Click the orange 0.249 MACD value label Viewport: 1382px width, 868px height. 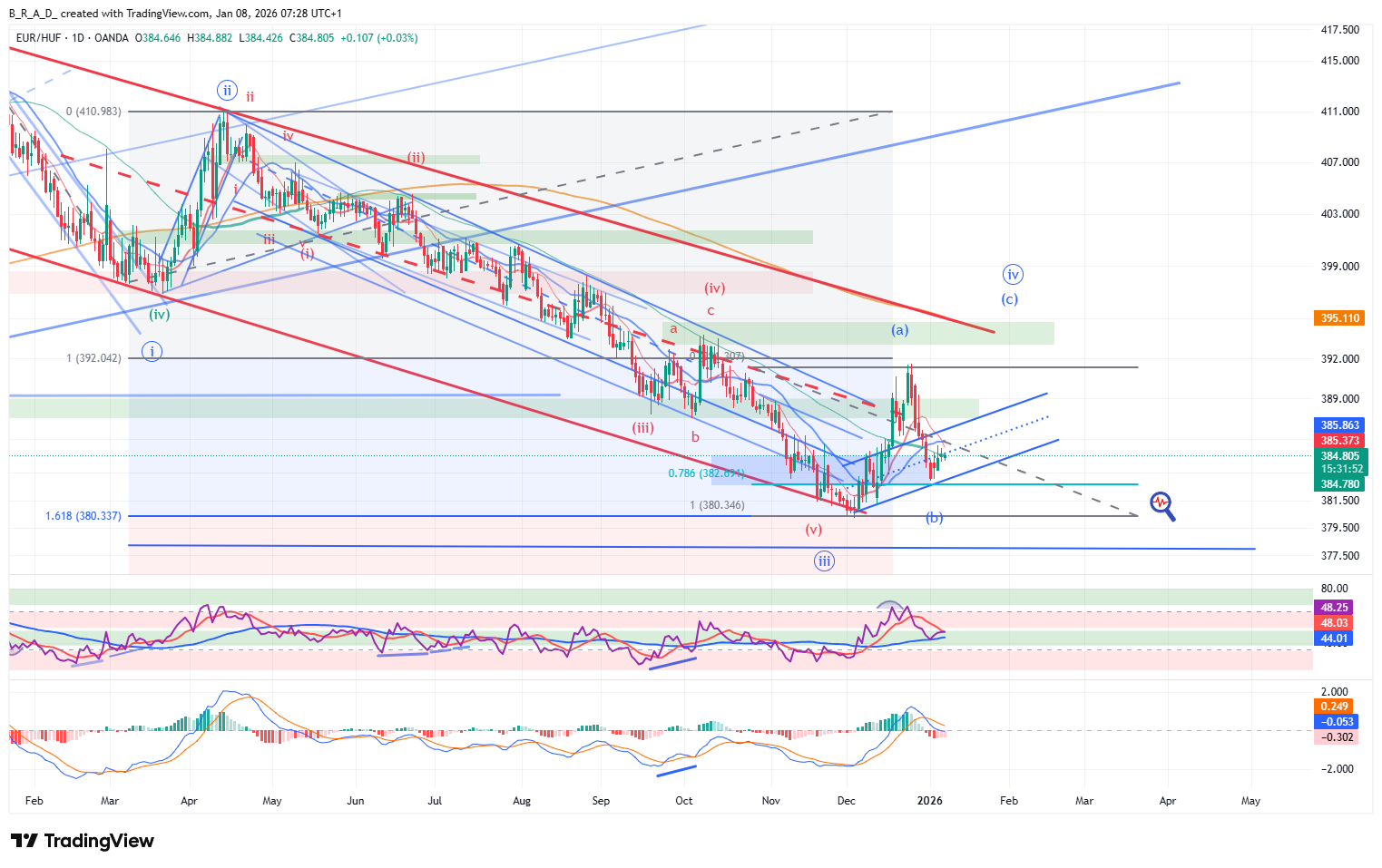1334,707
